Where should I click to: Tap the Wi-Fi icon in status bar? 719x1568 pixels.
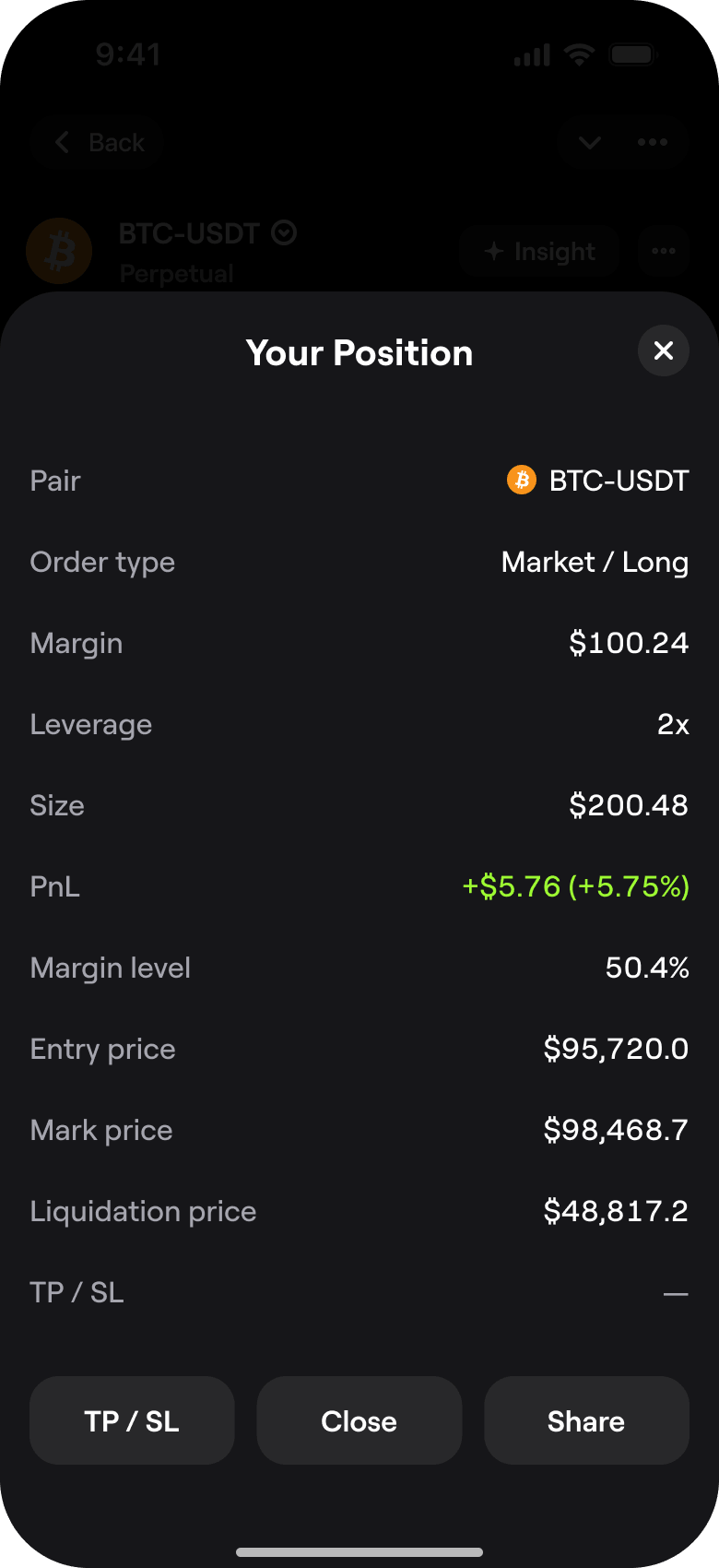point(579,55)
